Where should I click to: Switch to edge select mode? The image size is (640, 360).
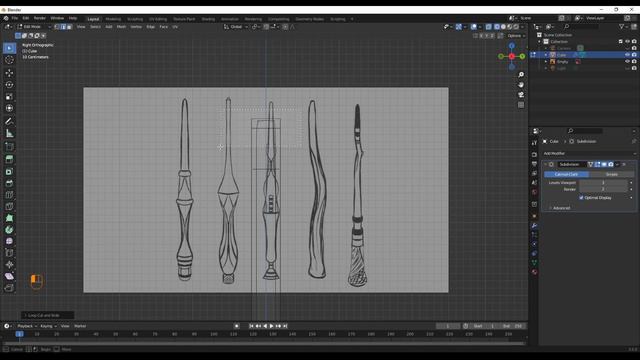coord(63,27)
